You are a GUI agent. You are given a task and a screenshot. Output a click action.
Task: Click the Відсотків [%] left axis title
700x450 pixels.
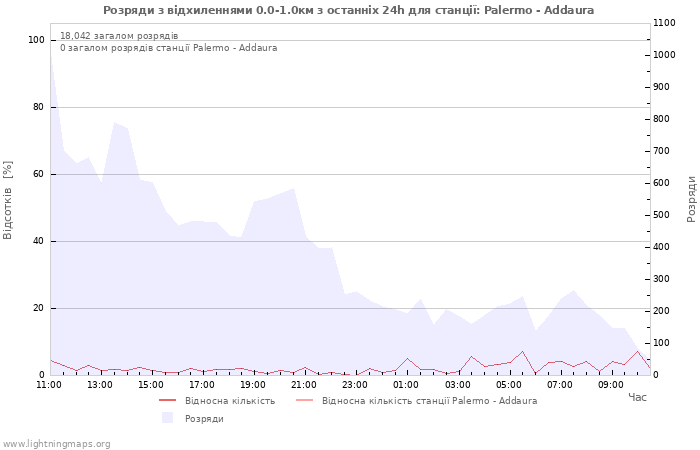click(9, 200)
